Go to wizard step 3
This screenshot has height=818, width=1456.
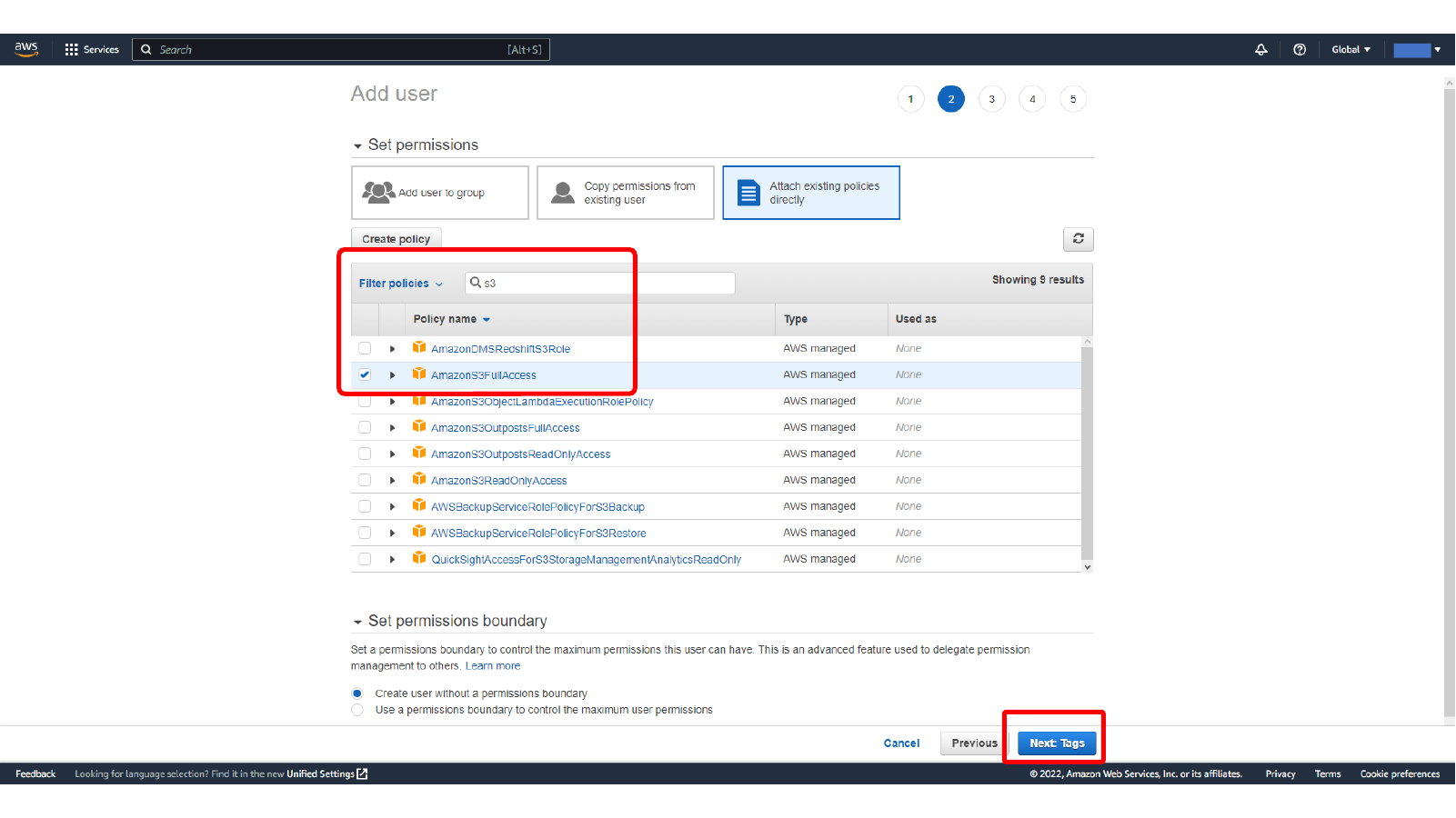click(991, 99)
